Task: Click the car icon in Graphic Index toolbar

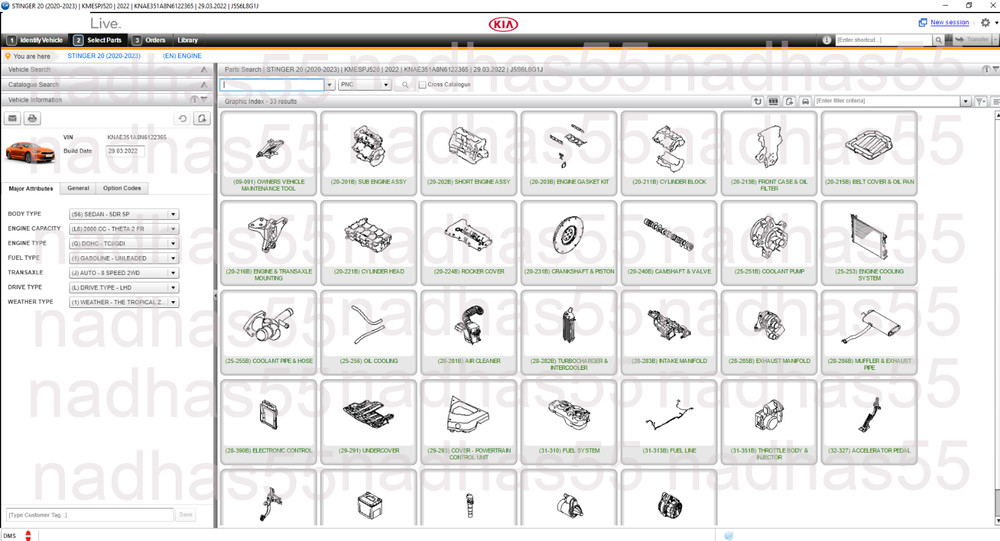Action: tap(805, 101)
